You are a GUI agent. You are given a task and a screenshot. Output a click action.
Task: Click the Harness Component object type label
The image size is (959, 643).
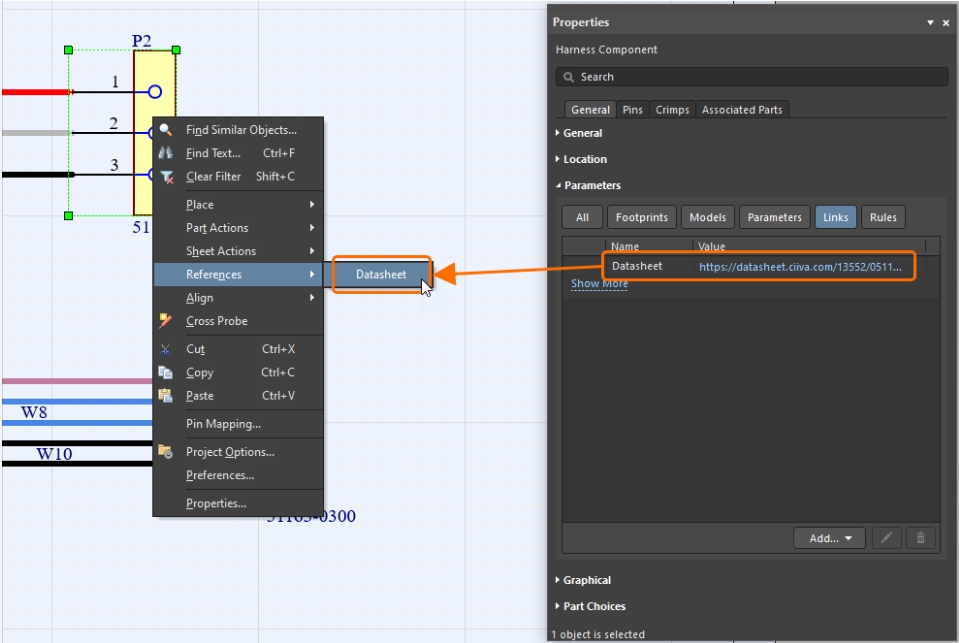coord(606,50)
